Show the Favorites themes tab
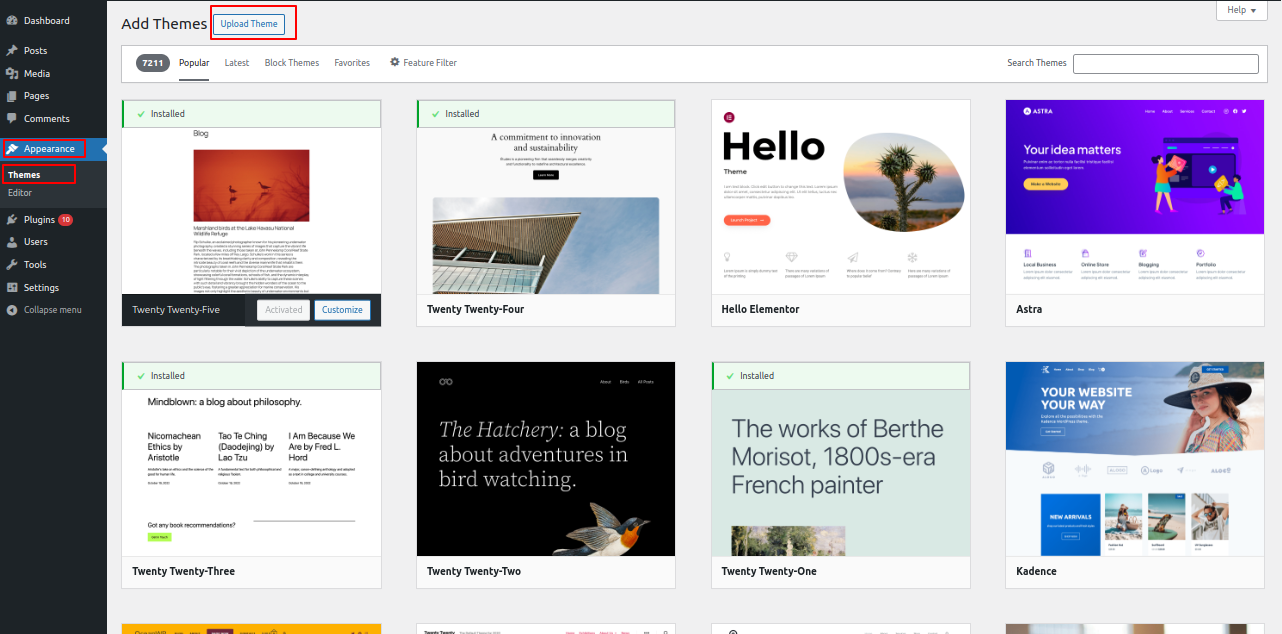 [352, 63]
